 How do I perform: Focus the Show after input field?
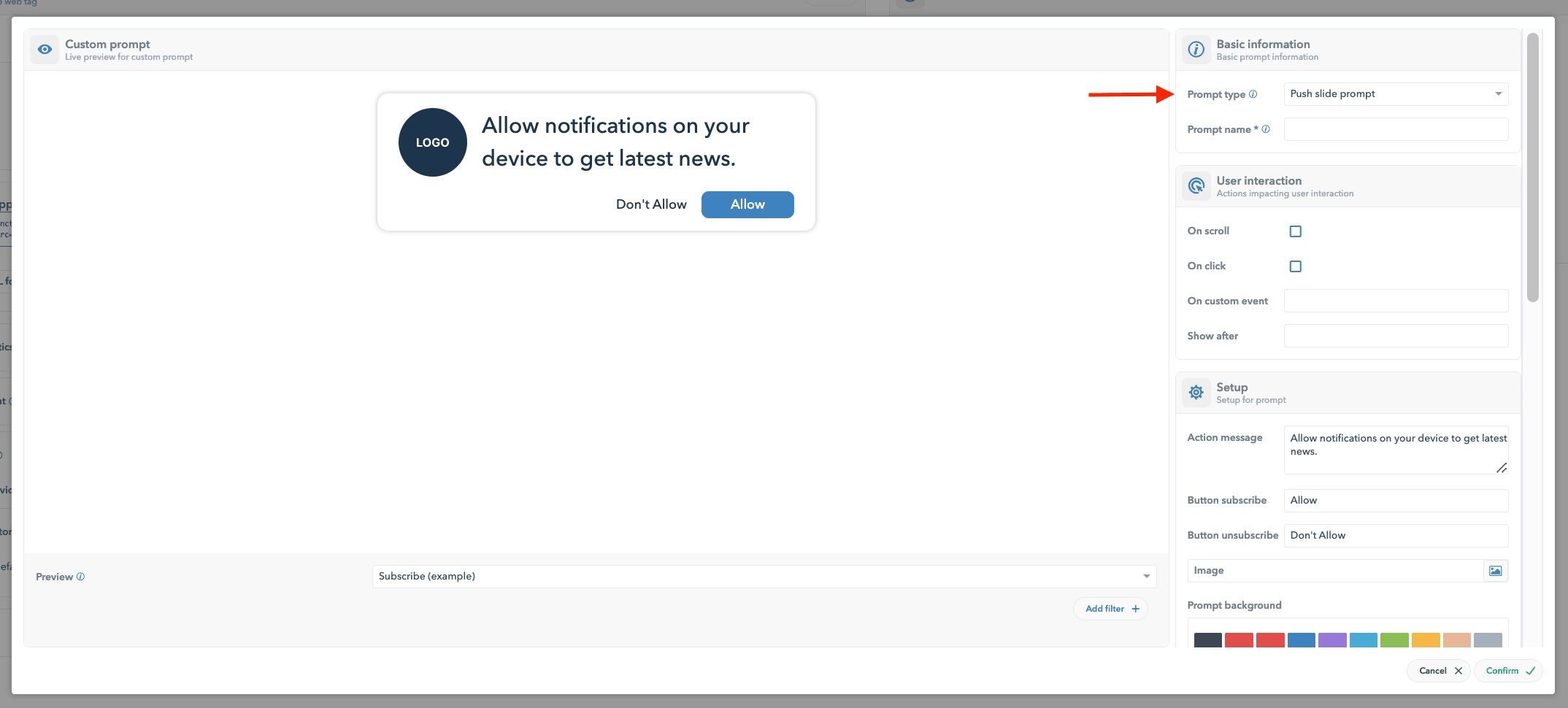point(1396,336)
